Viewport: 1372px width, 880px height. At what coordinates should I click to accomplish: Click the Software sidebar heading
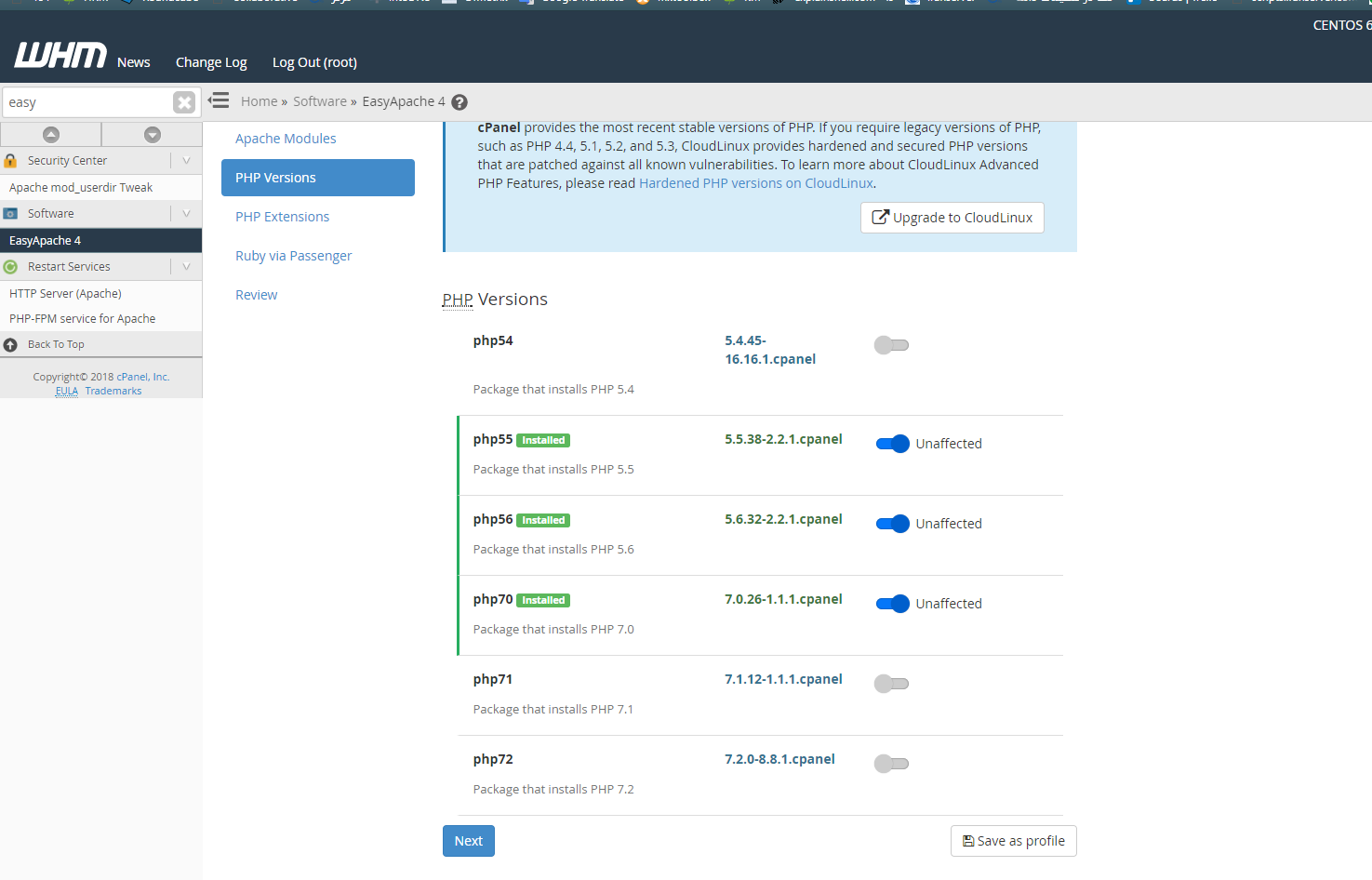coord(51,214)
